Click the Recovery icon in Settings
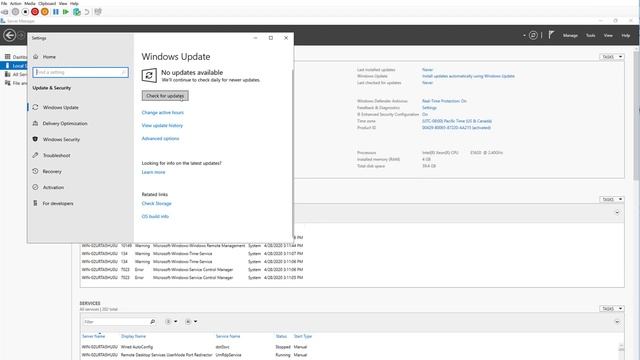 click(35, 171)
